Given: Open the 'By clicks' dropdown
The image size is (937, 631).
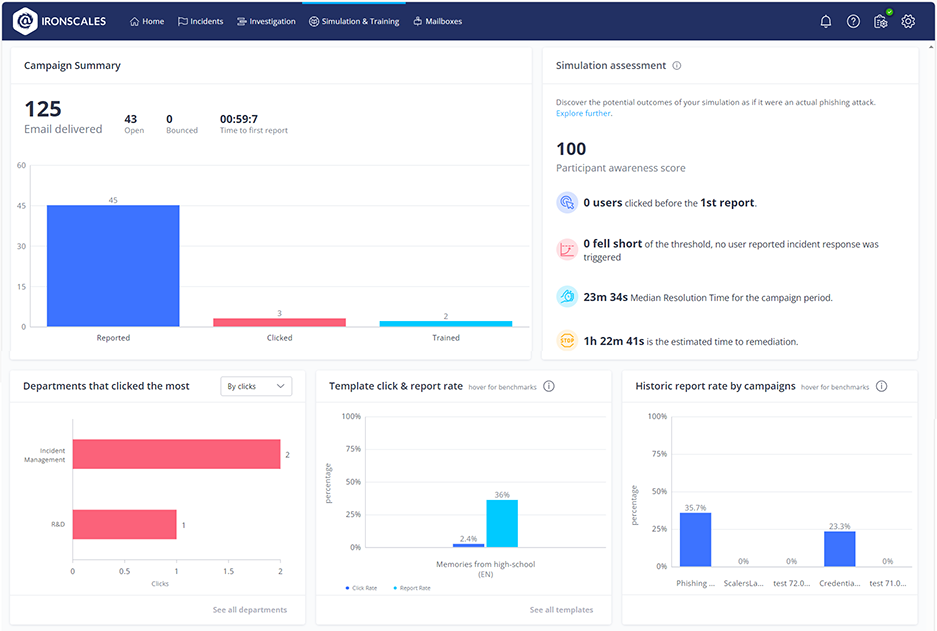Looking at the screenshot, I should (x=256, y=385).
